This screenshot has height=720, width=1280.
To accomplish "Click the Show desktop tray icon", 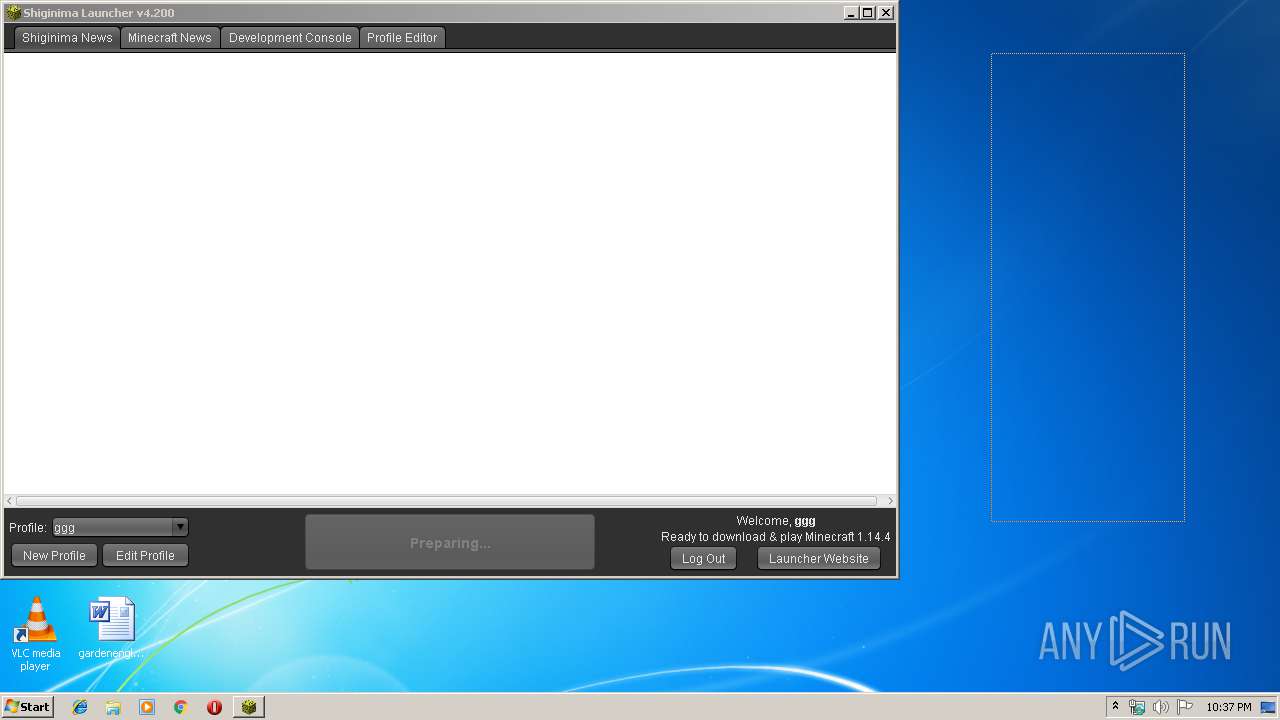I will [1268, 707].
